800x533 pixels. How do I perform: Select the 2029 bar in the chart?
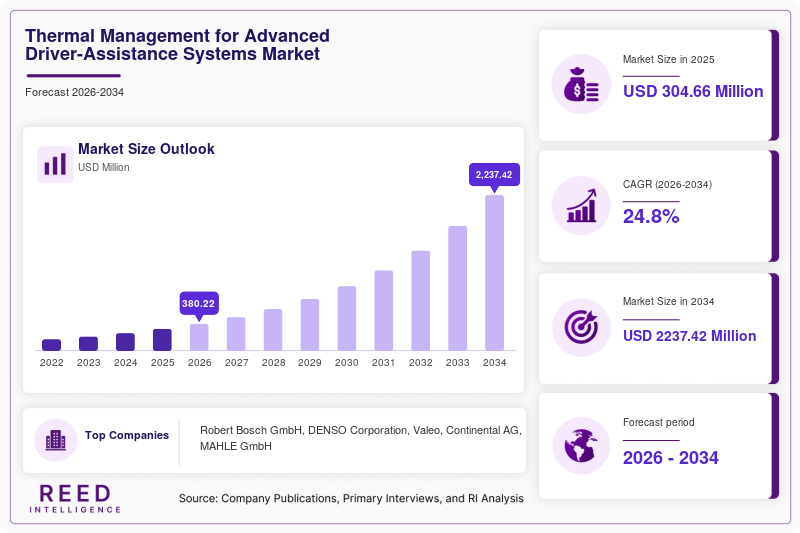310,325
